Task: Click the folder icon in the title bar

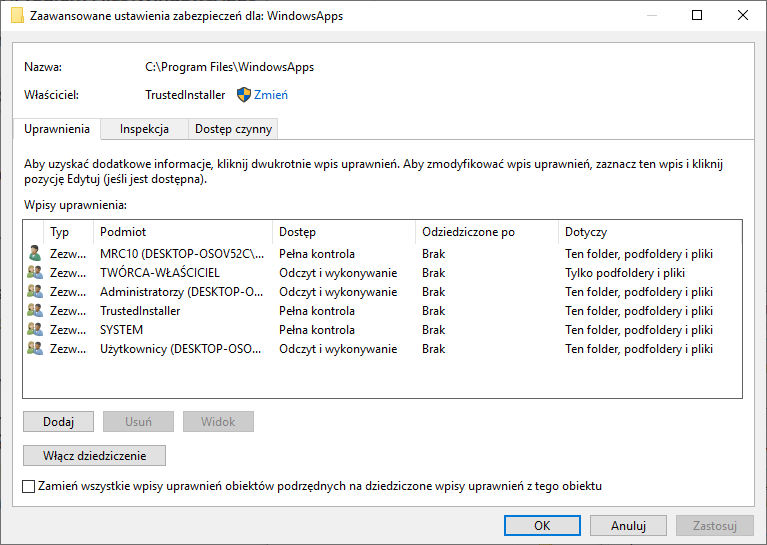Action: (x=17, y=16)
